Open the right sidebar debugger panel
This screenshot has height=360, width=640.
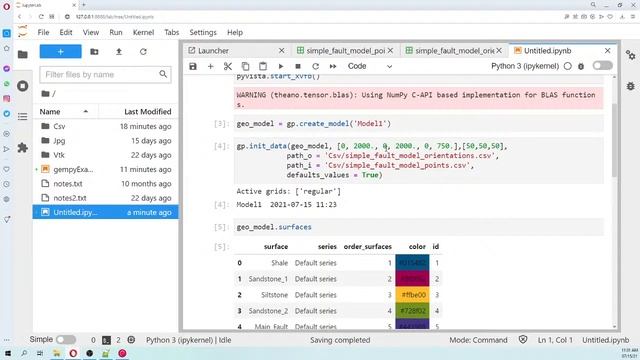631,86
